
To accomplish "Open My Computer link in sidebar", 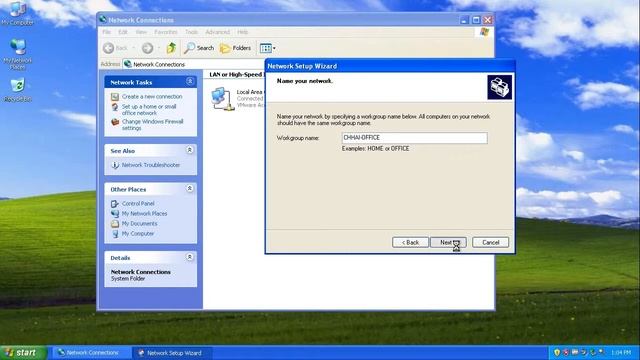I will click(138, 234).
